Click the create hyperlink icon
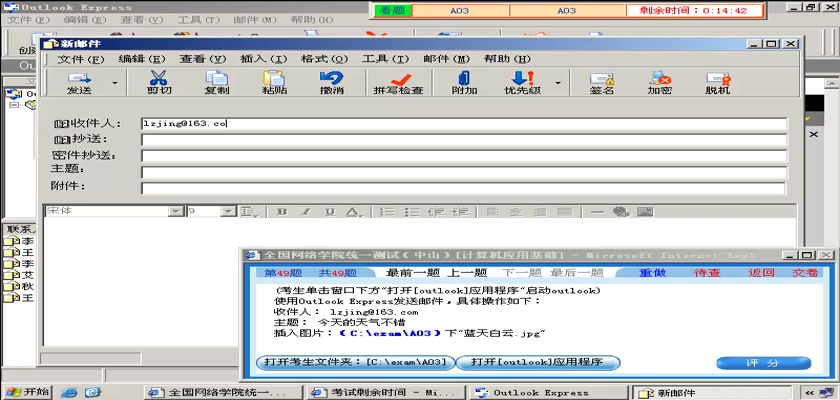 (x=621, y=212)
